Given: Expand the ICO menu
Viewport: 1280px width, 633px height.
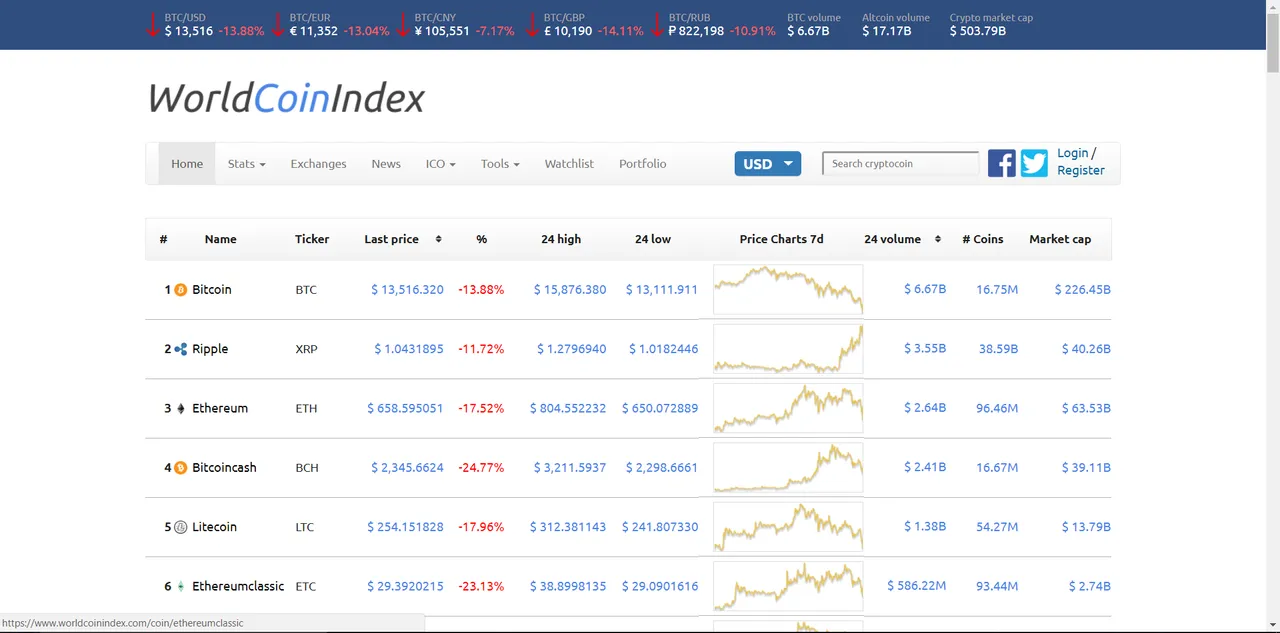Looking at the screenshot, I should (440, 164).
